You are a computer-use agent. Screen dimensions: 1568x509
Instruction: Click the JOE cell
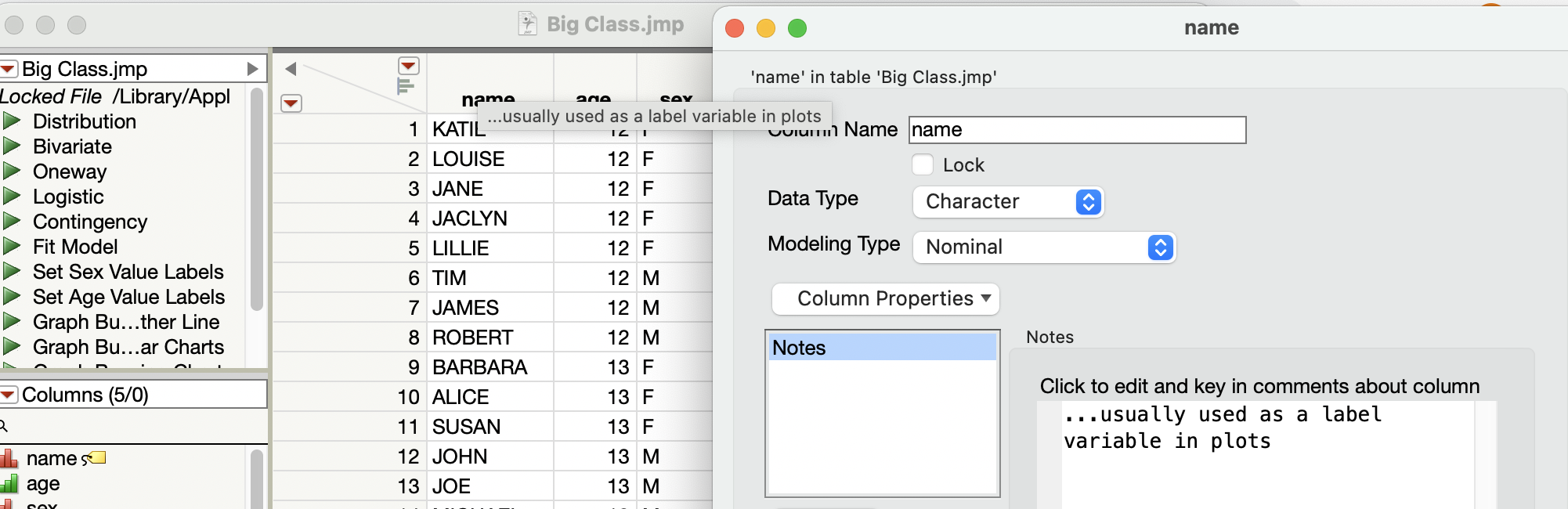(490, 486)
